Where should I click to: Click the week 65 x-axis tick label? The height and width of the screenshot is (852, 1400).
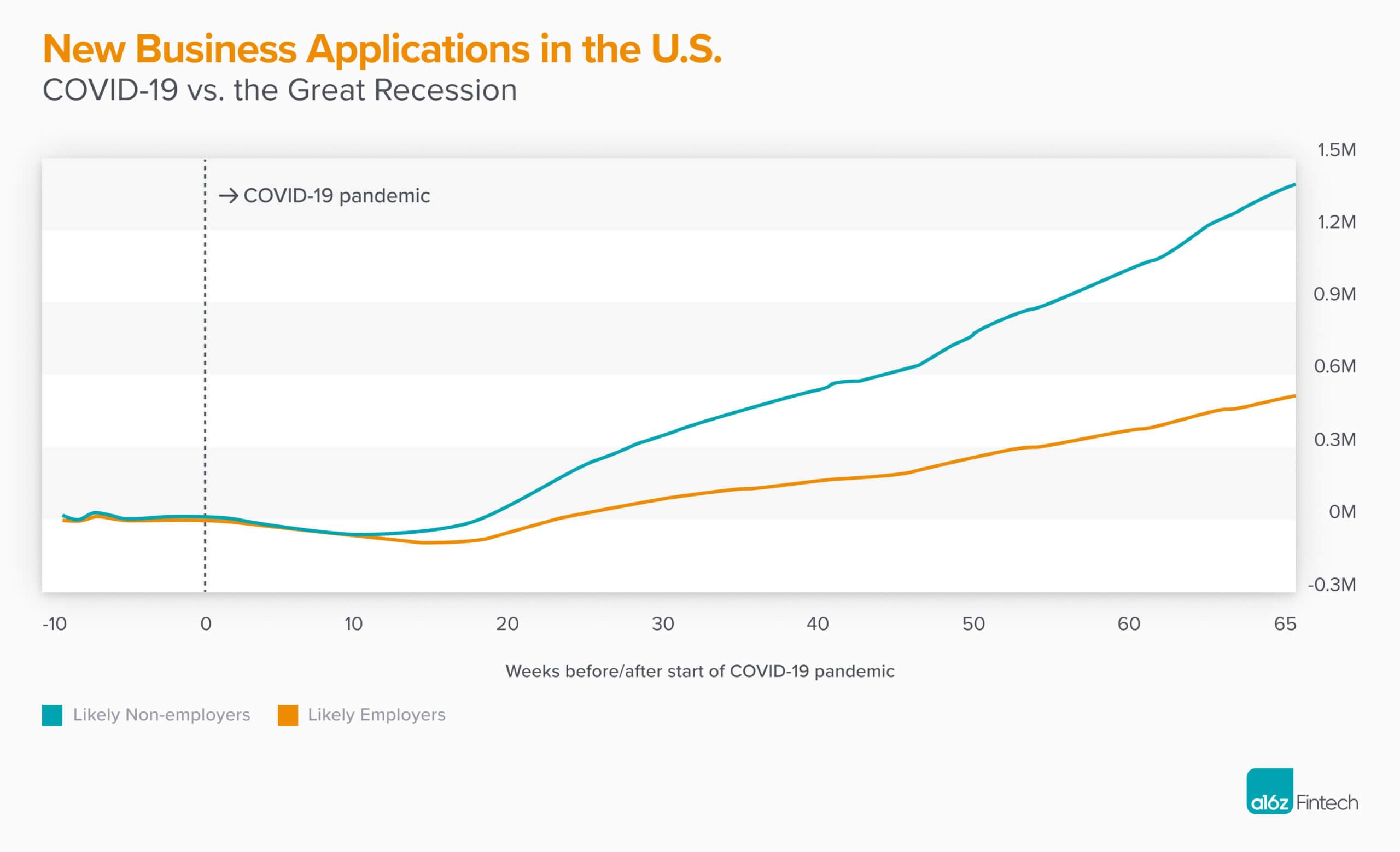(1285, 624)
